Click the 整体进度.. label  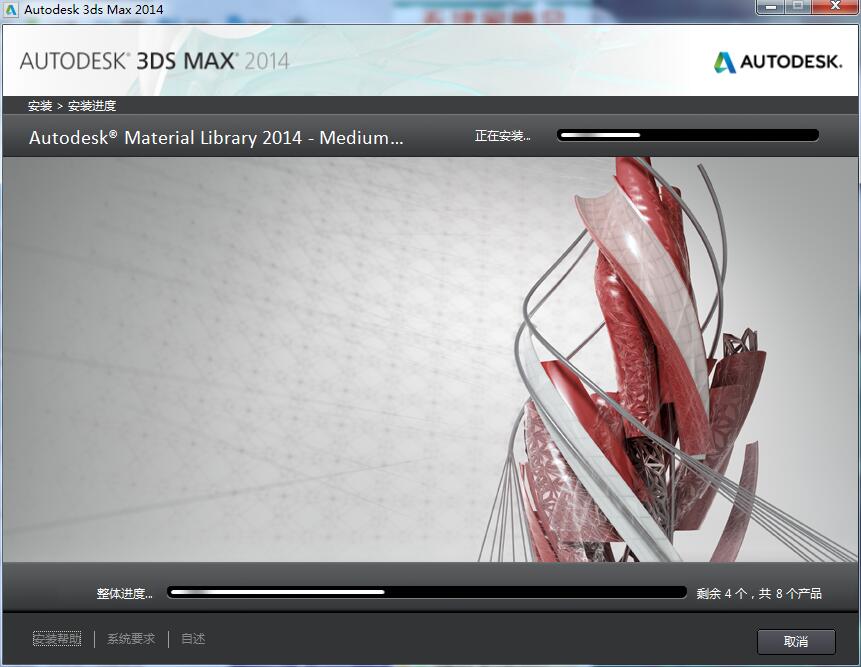pos(125,593)
